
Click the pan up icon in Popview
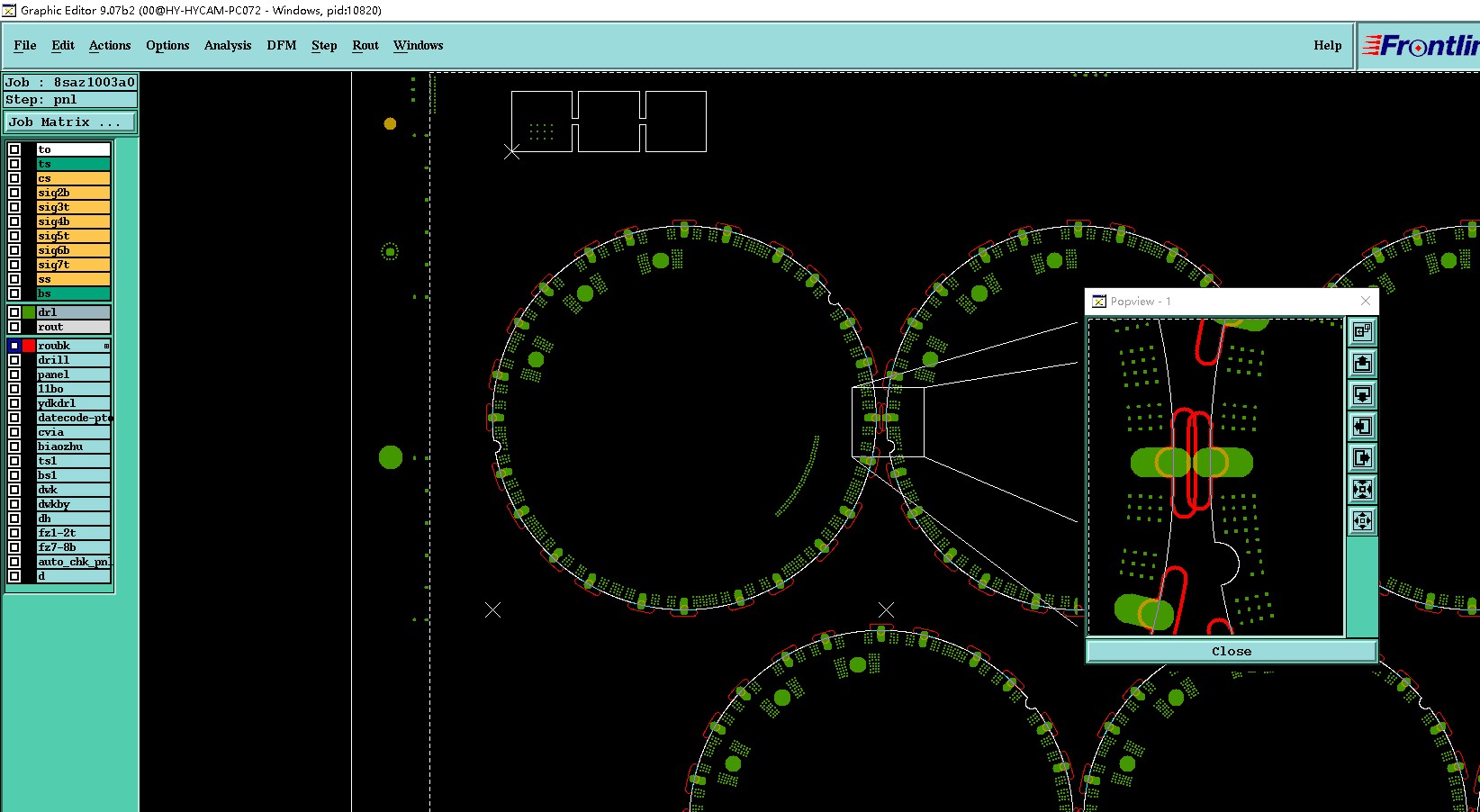pos(1362,364)
